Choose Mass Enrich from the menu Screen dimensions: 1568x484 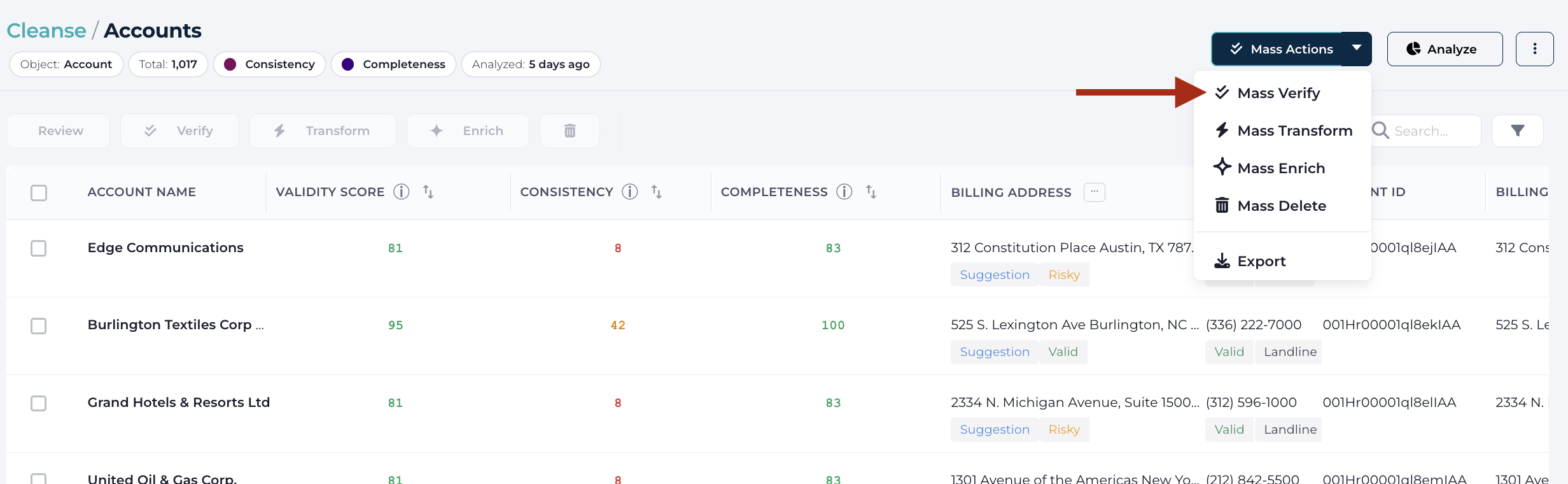(x=1282, y=168)
